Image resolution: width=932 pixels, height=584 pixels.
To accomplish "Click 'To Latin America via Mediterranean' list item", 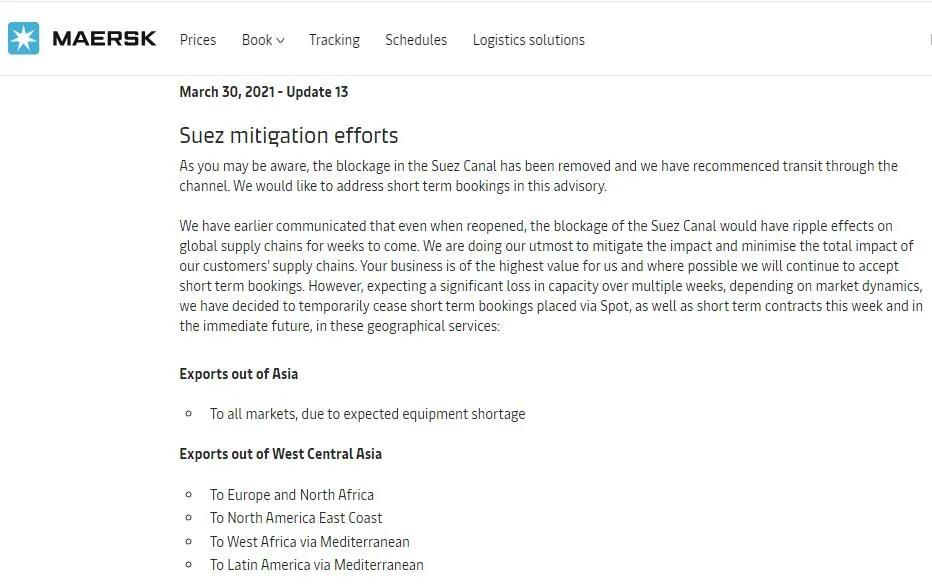I will pyautogui.click(x=317, y=565).
